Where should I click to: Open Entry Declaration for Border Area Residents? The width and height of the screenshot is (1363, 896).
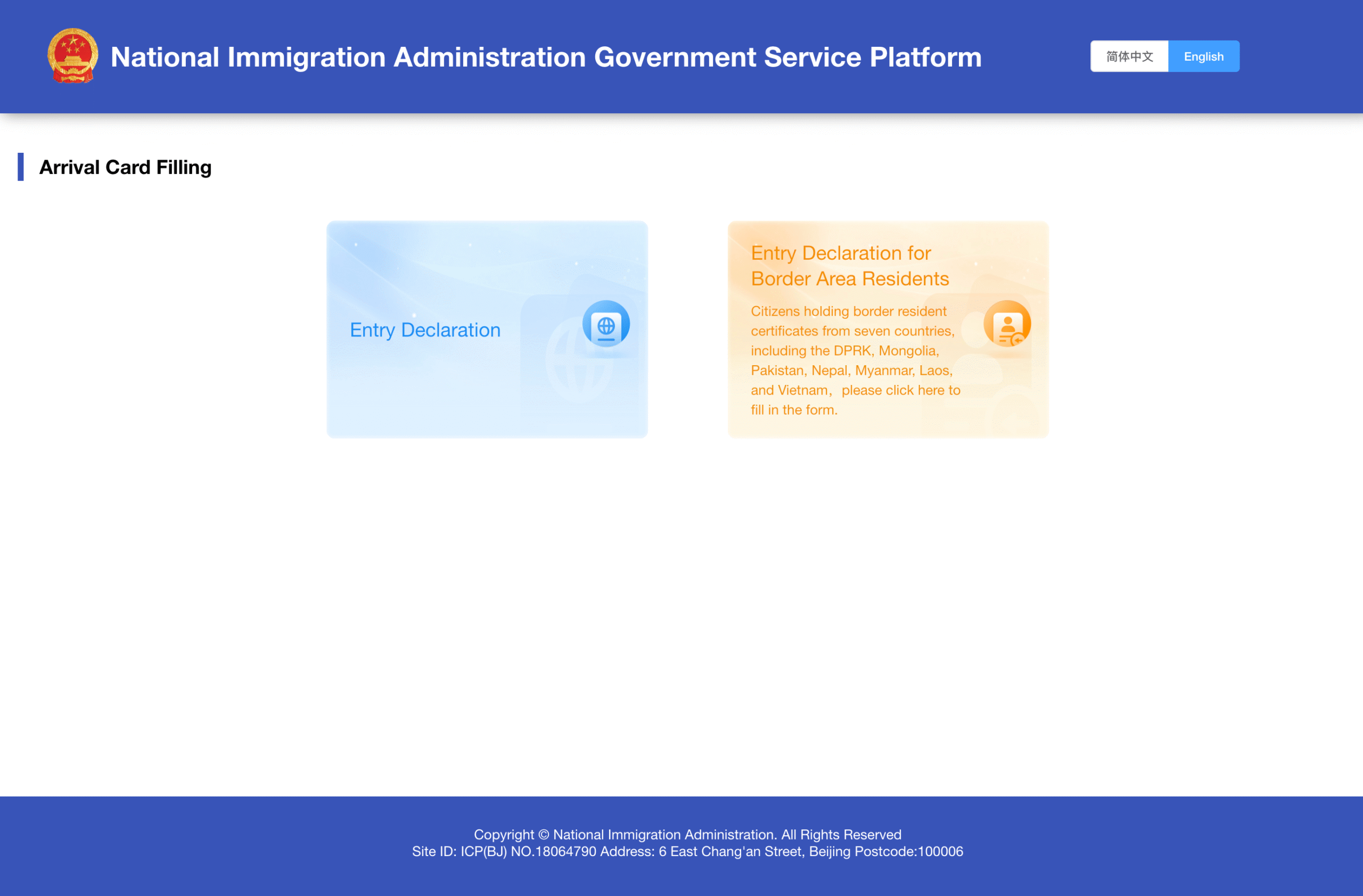[x=887, y=330]
